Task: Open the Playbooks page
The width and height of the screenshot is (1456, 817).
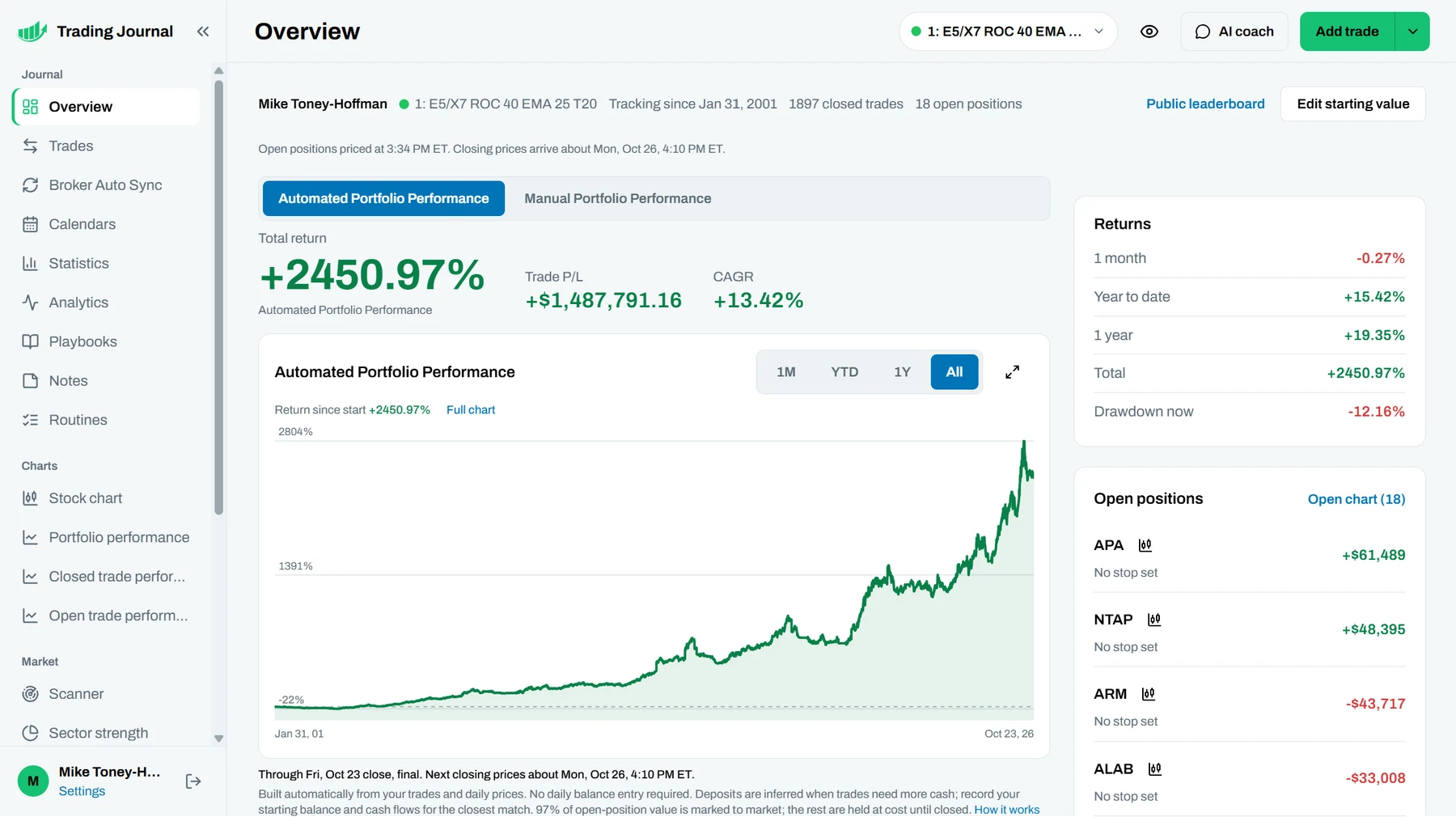Action: pos(106,342)
